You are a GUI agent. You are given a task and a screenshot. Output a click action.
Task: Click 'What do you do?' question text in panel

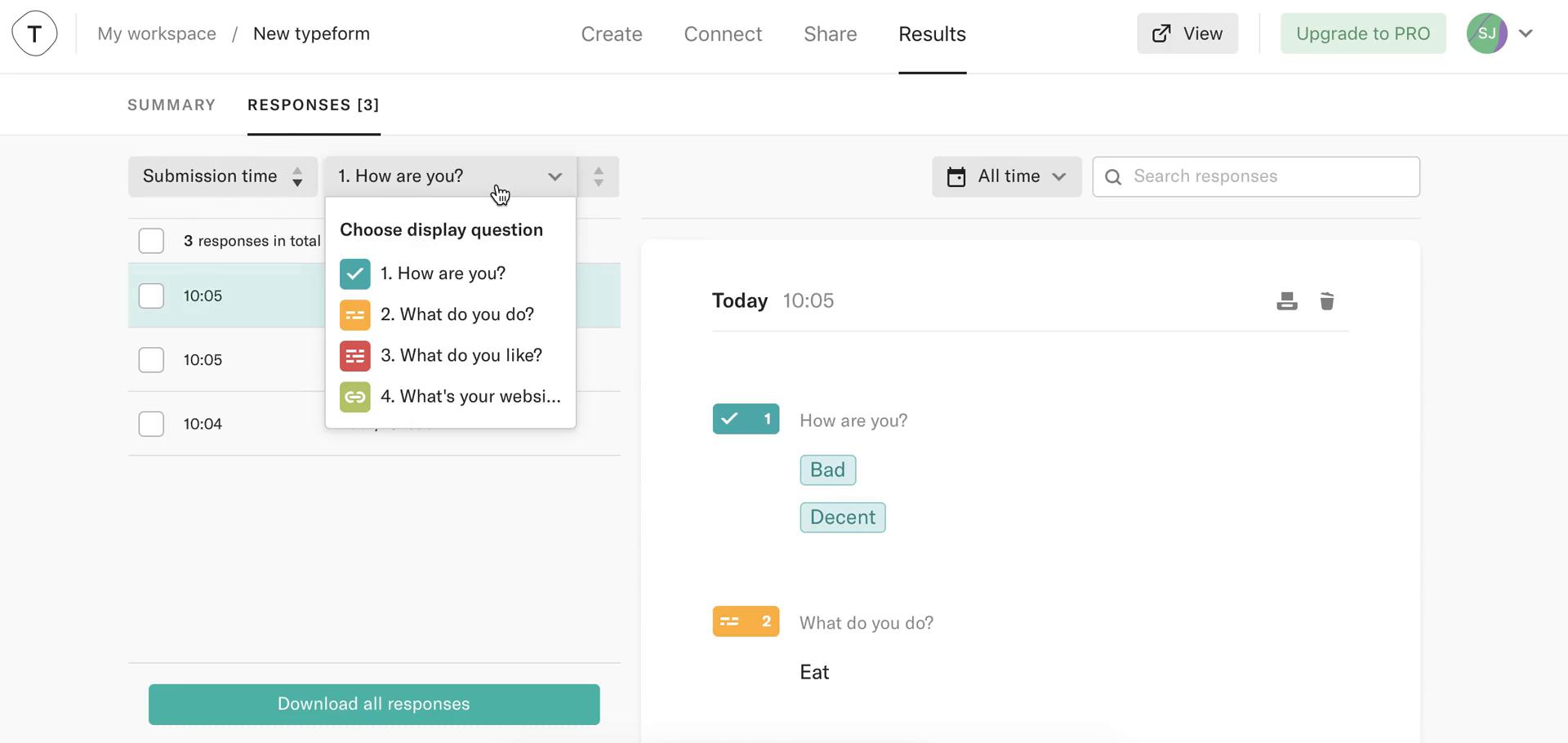tap(866, 623)
